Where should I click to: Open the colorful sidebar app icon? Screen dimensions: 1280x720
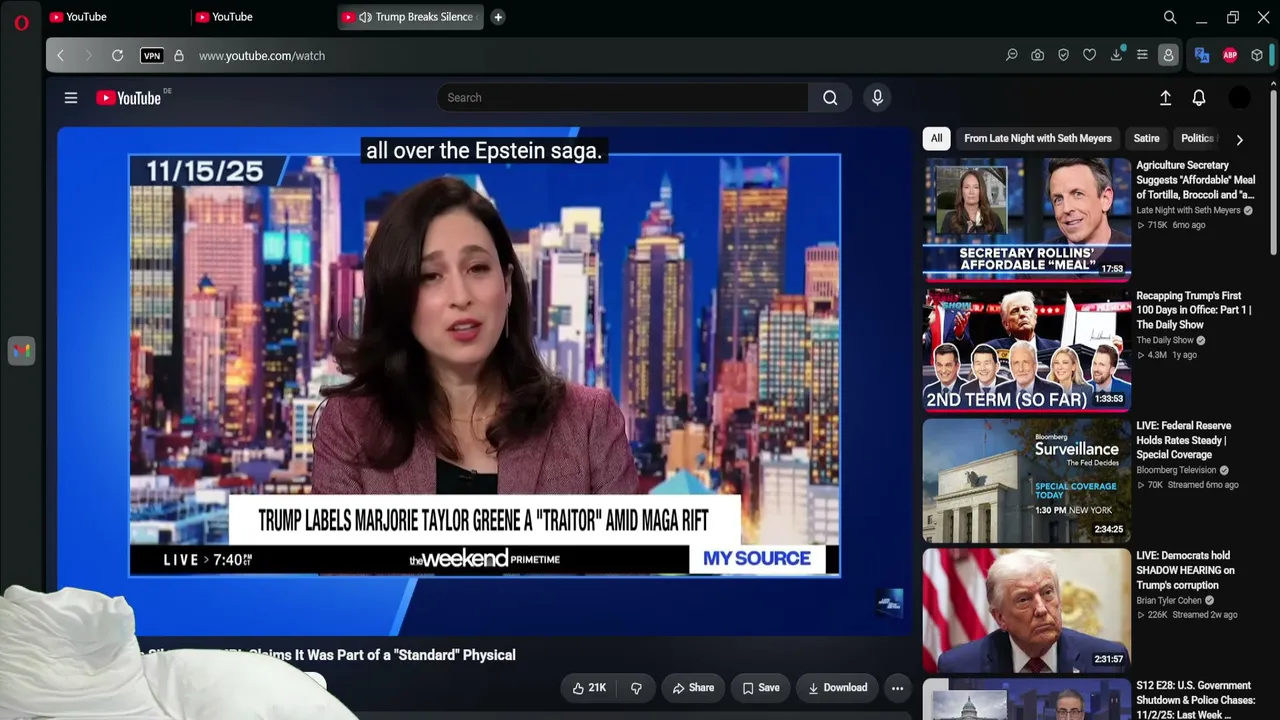point(21,351)
